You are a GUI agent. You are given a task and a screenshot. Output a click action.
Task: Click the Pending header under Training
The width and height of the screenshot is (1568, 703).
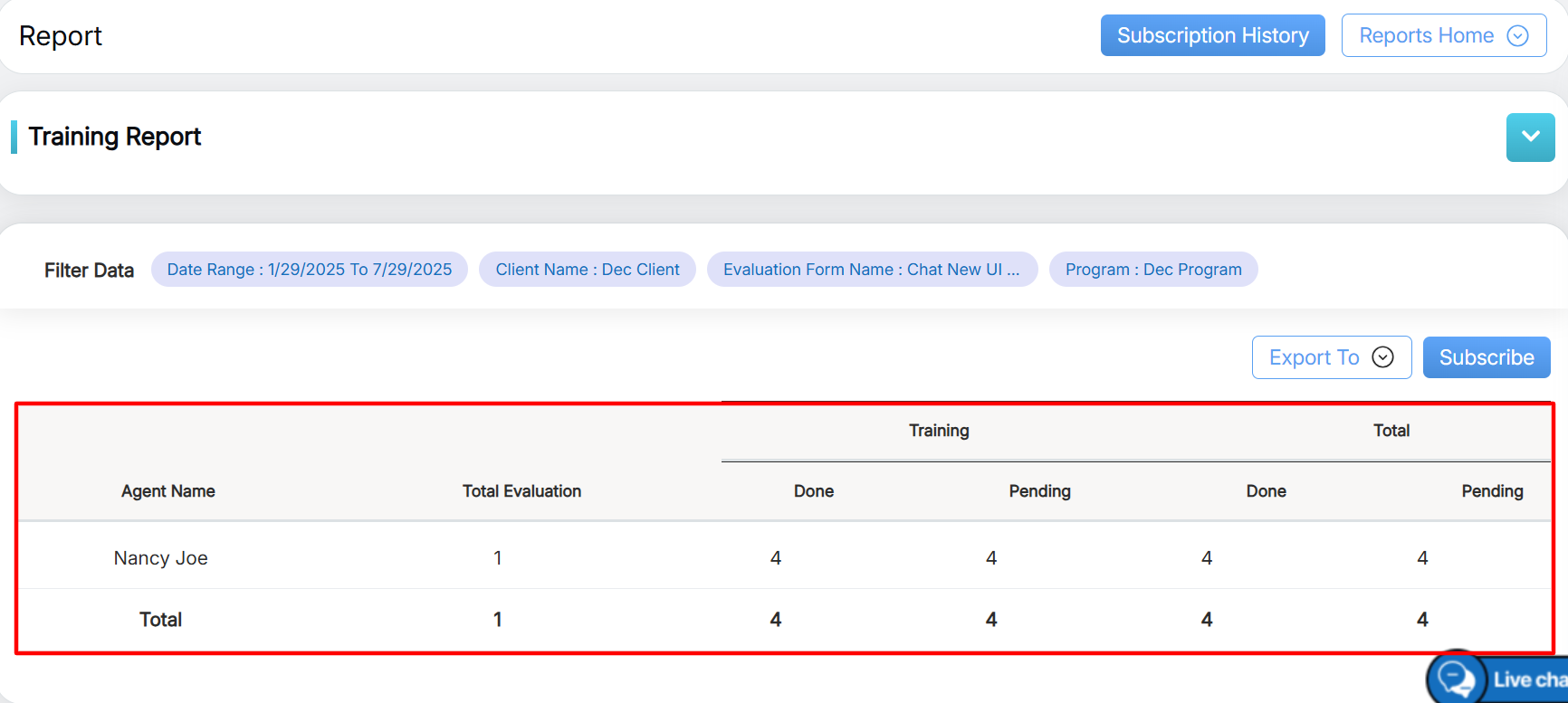[x=1039, y=491]
